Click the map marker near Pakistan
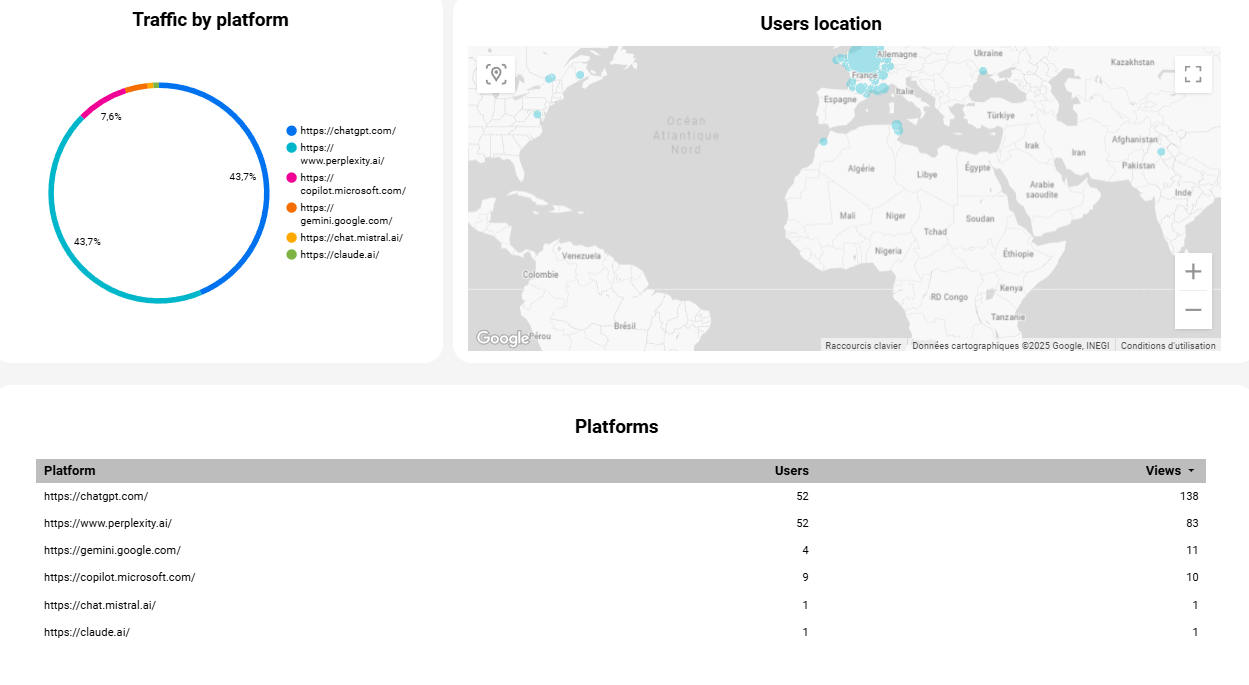This screenshot has height=685, width=1249. [1161, 150]
